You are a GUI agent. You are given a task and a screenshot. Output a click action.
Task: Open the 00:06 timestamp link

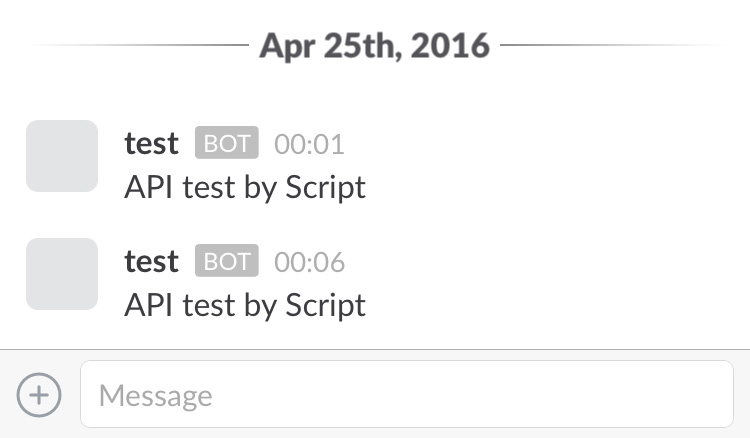coord(309,262)
